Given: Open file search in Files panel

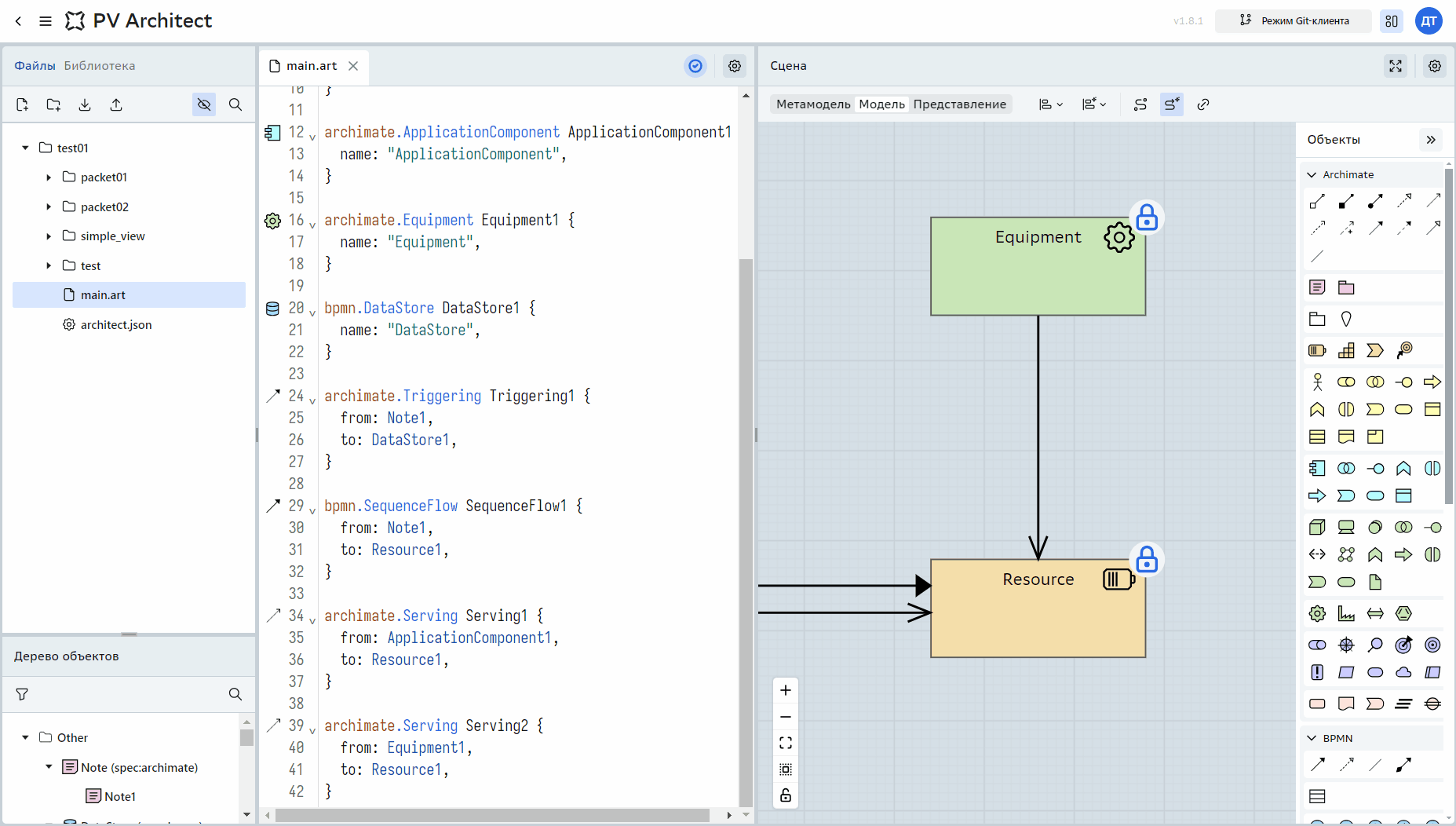Looking at the screenshot, I should point(235,104).
